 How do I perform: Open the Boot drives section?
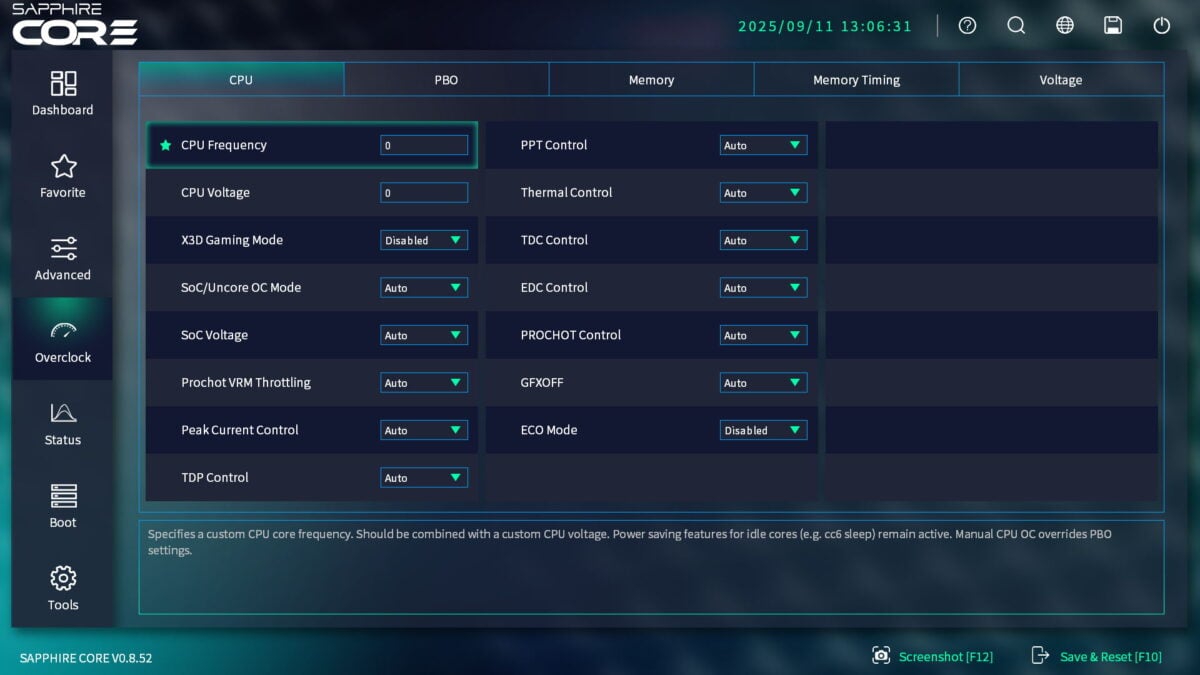pos(62,505)
